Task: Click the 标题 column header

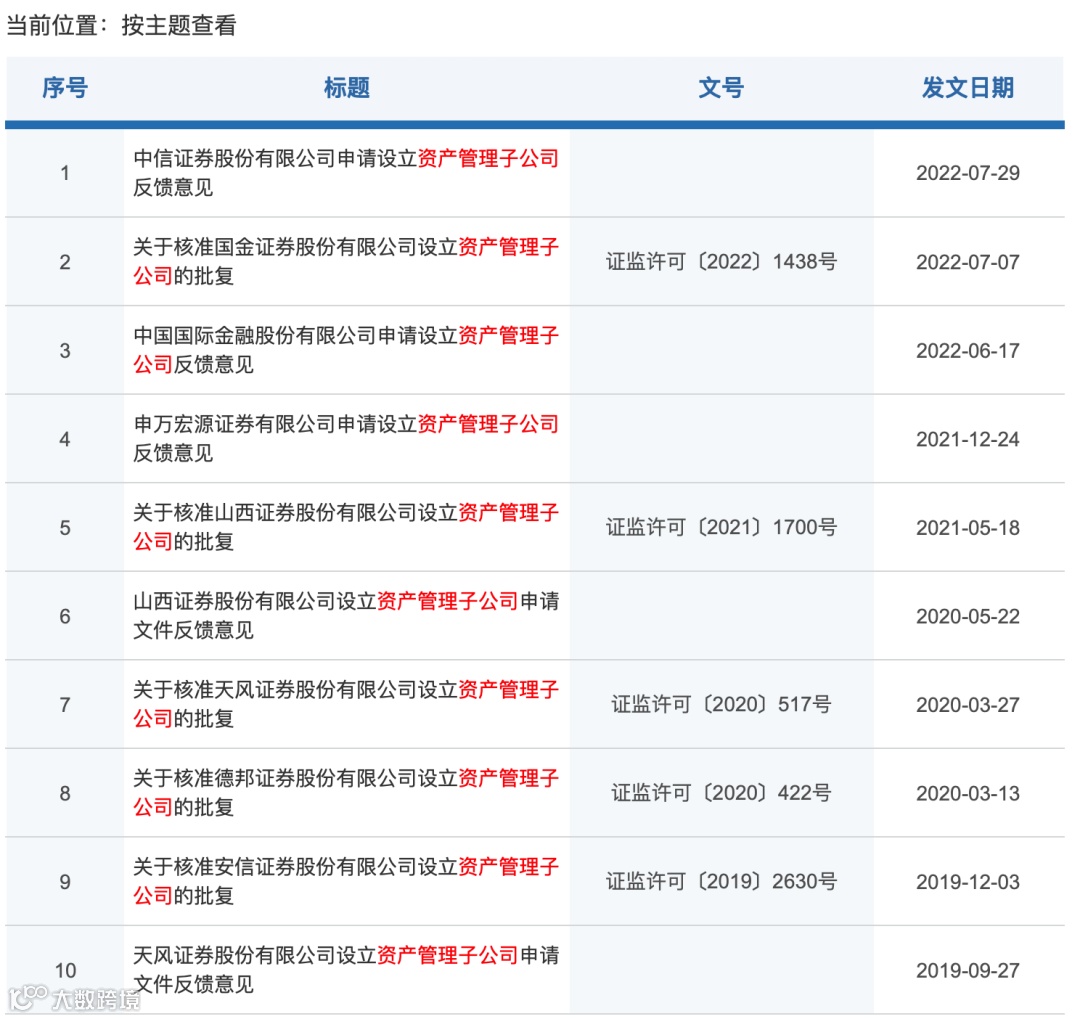Action: [346, 88]
